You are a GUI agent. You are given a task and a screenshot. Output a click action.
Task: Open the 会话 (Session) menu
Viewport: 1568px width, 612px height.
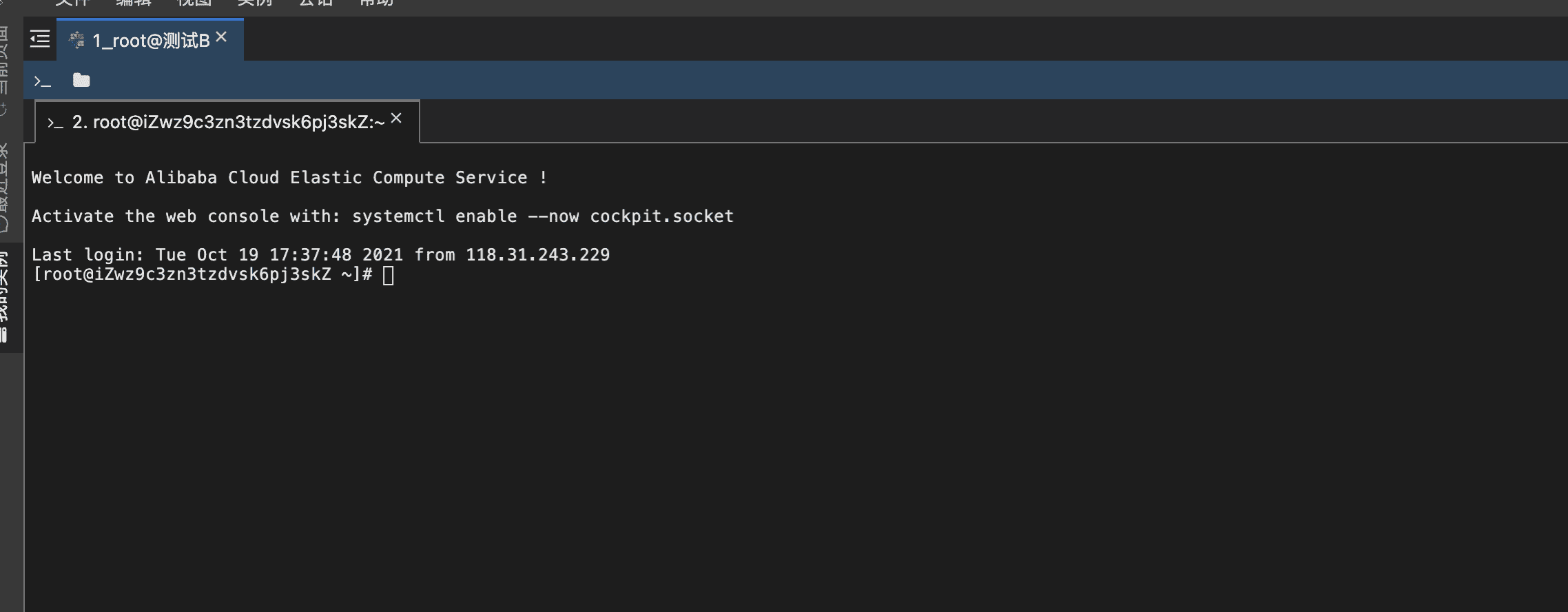(x=316, y=3)
